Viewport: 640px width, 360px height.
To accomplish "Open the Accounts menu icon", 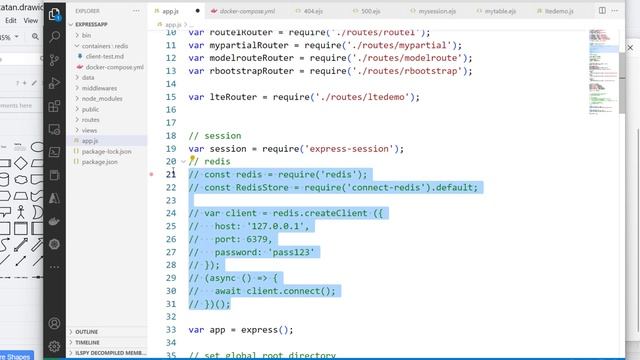I will [x=54, y=323].
